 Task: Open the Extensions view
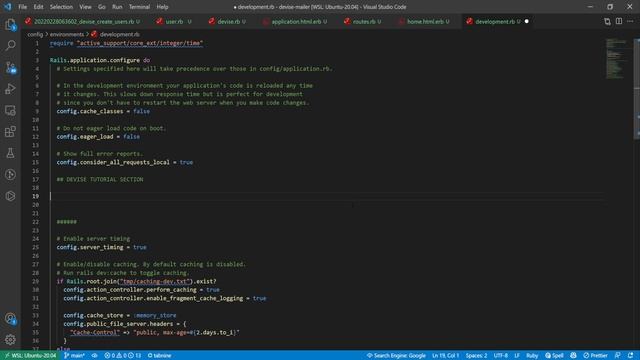coord(10,131)
